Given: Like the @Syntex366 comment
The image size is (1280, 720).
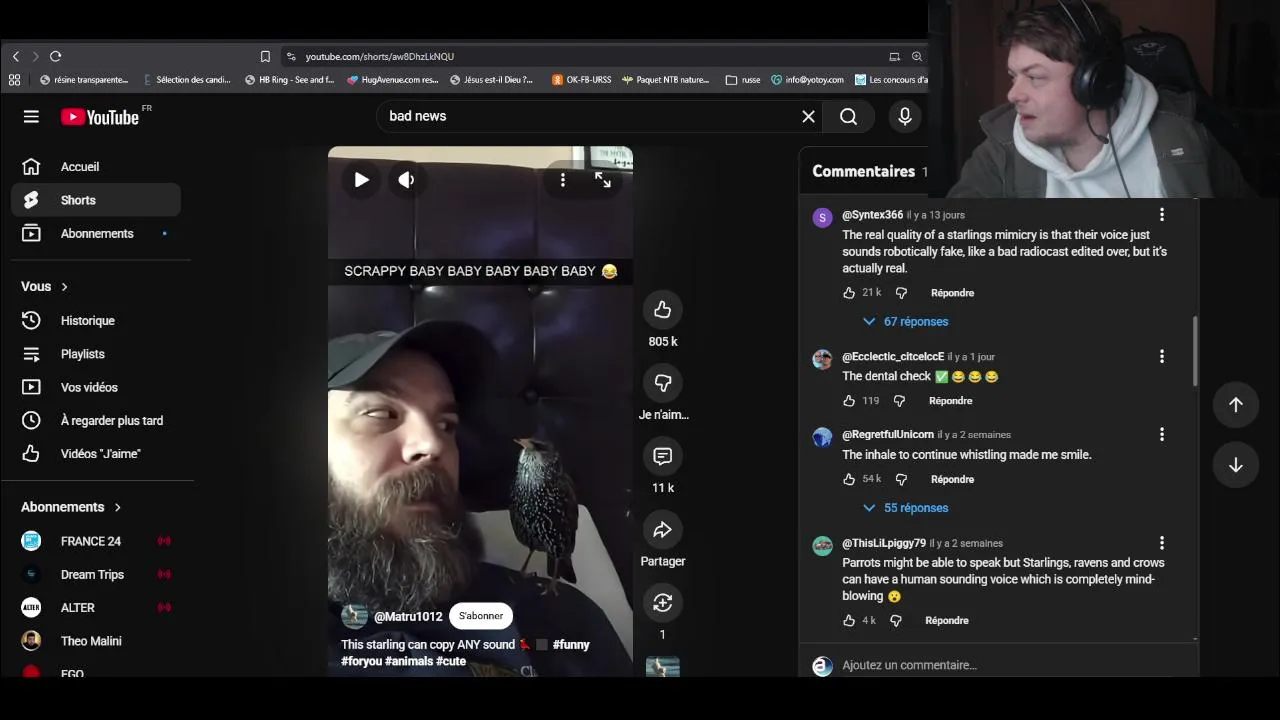Looking at the screenshot, I should pyautogui.click(x=849, y=293).
